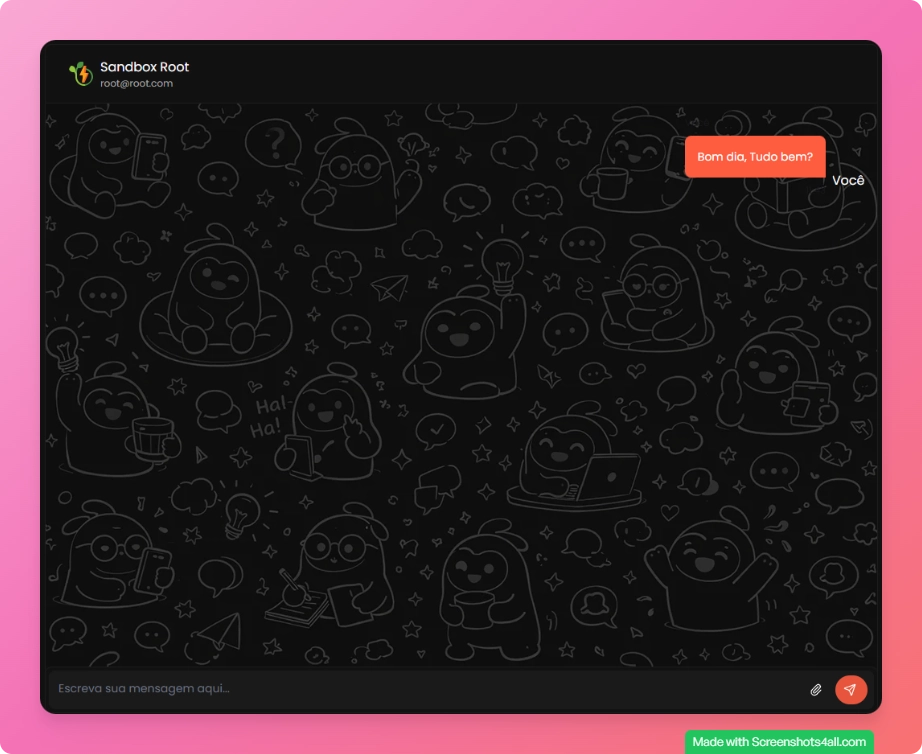Click the paperclip attachment icon

point(816,690)
